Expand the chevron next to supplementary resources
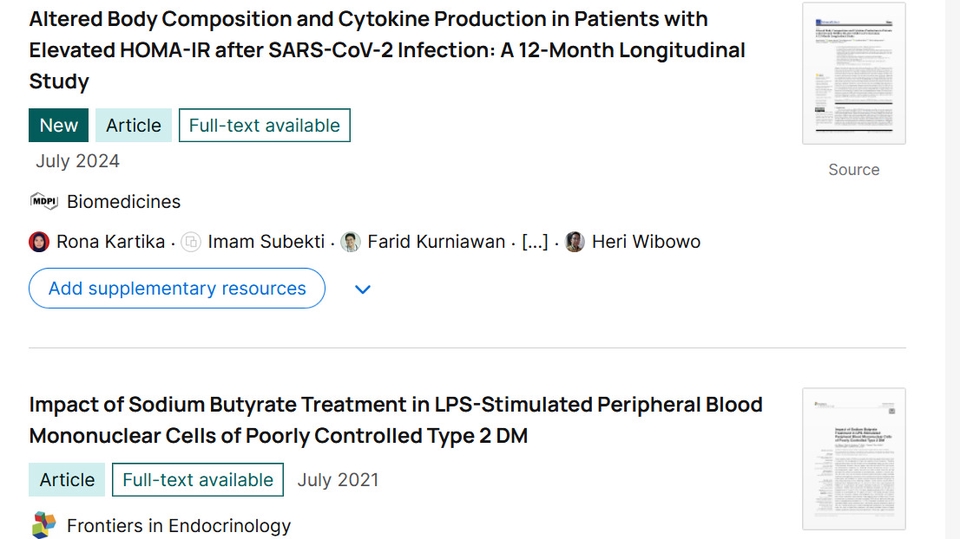The height and width of the screenshot is (539, 960). point(363,289)
